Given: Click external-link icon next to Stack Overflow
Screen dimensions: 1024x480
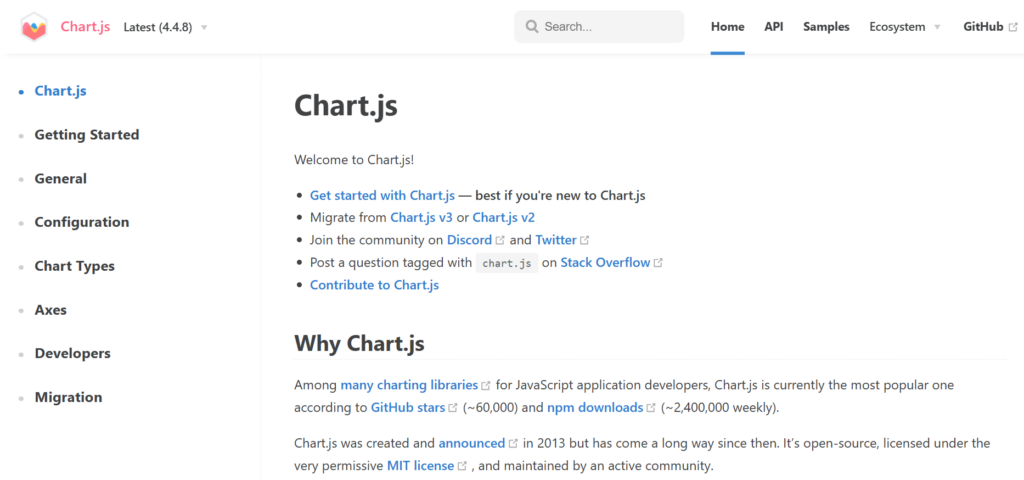Looking at the screenshot, I should 658,263.
